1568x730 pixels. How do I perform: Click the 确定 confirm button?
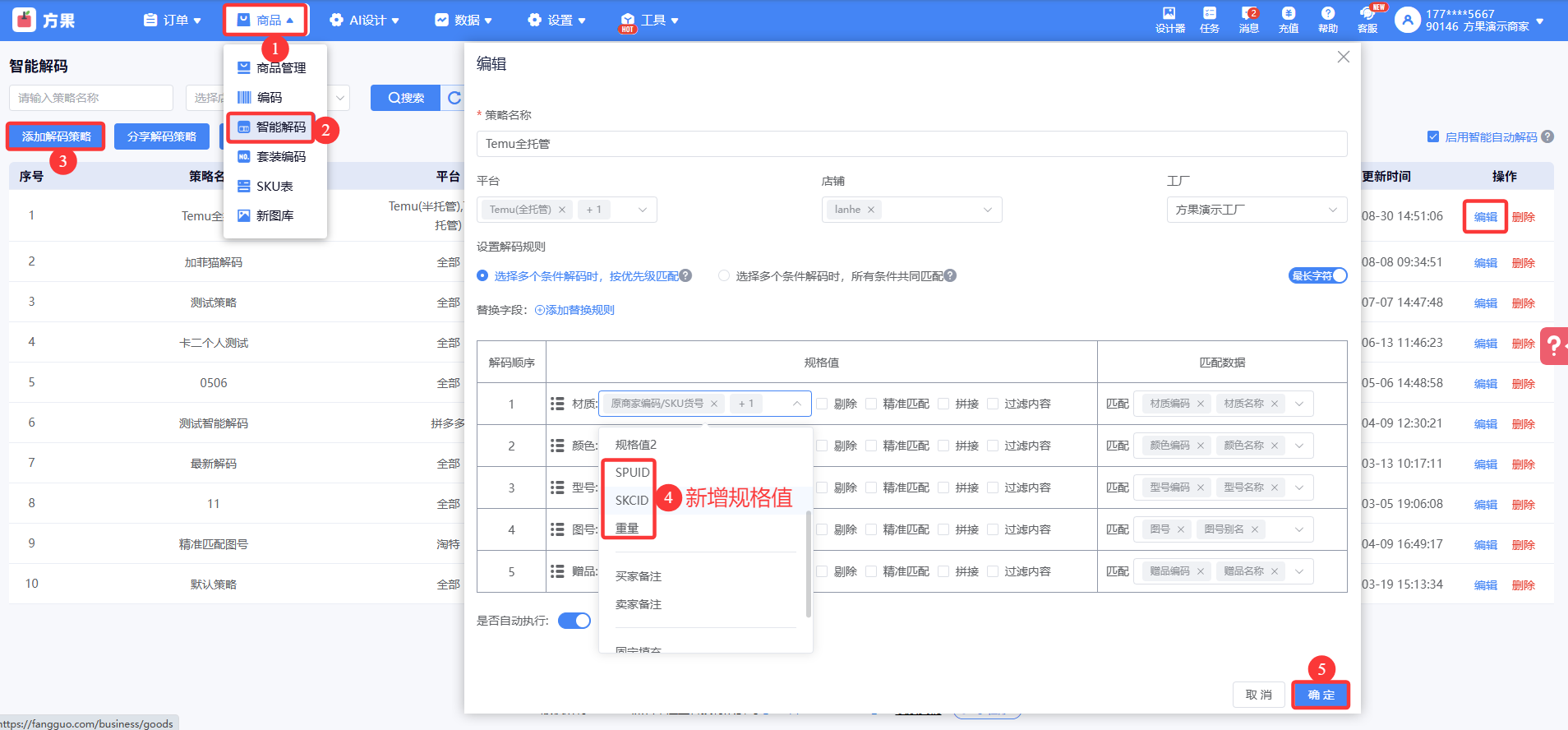(x=1320, y=695)
